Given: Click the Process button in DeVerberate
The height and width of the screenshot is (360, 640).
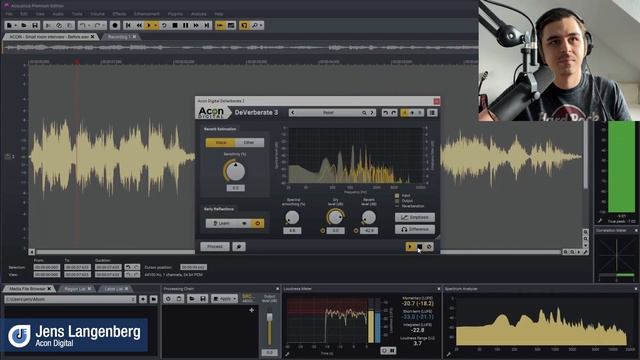Looking at the screenshot, I should [x=215, y=247].
